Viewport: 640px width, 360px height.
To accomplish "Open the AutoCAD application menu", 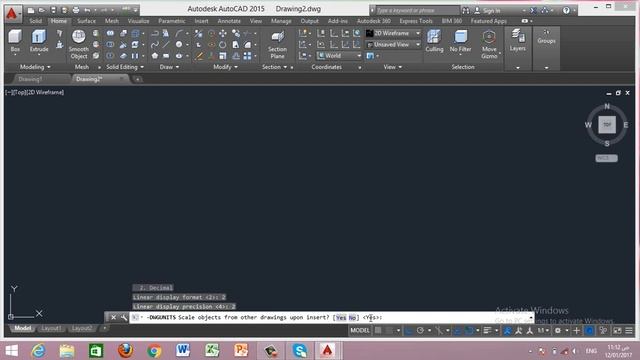I will click(x=12, y=13).
